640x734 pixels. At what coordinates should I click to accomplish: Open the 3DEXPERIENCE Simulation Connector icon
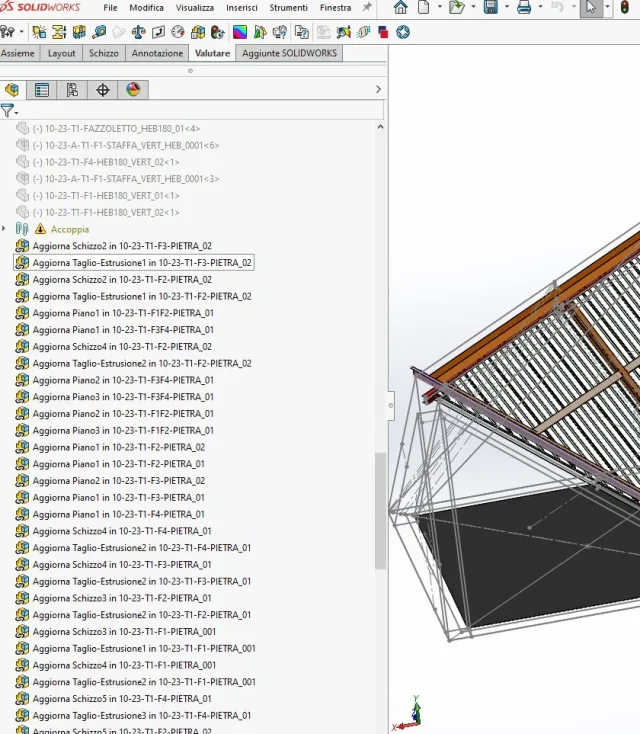click(324, 32)
